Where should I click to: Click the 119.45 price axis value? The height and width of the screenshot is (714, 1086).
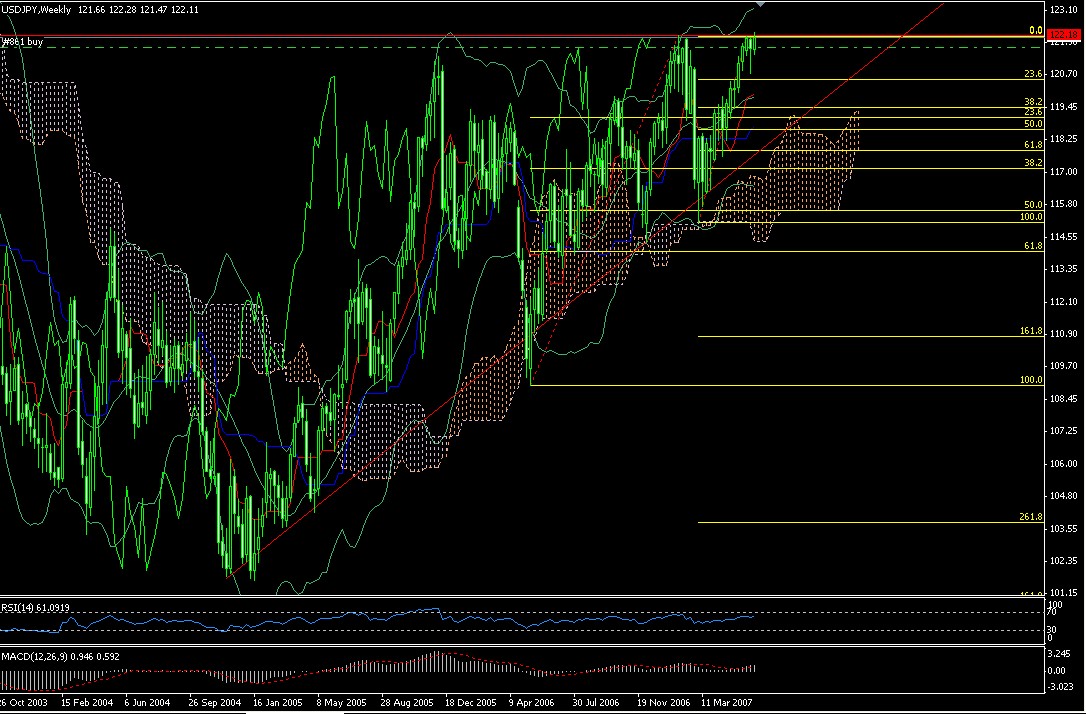(1063, 107)
